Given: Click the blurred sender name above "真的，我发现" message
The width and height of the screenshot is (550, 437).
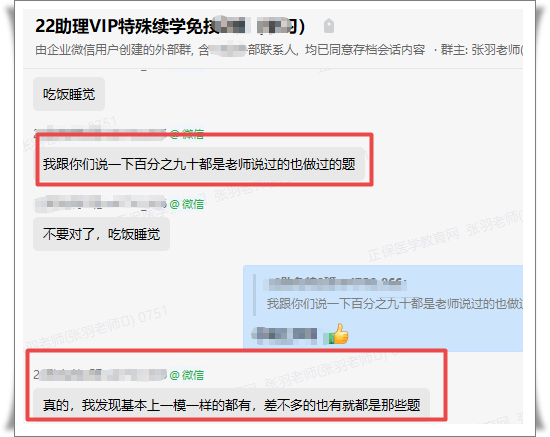Looking at the screenshot, I should 100,375.
